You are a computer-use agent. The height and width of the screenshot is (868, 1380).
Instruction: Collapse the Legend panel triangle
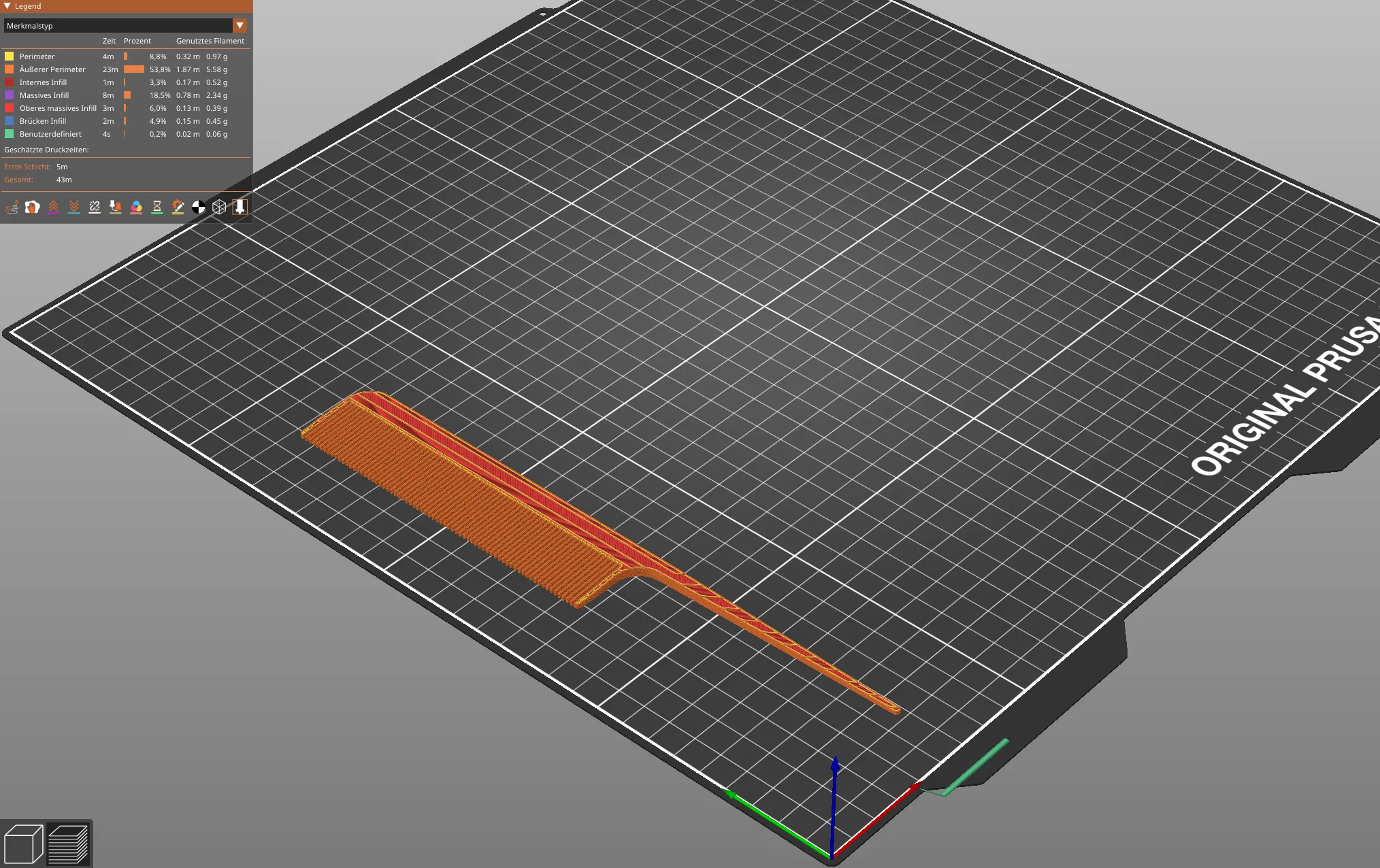click(x=7, y=6)
